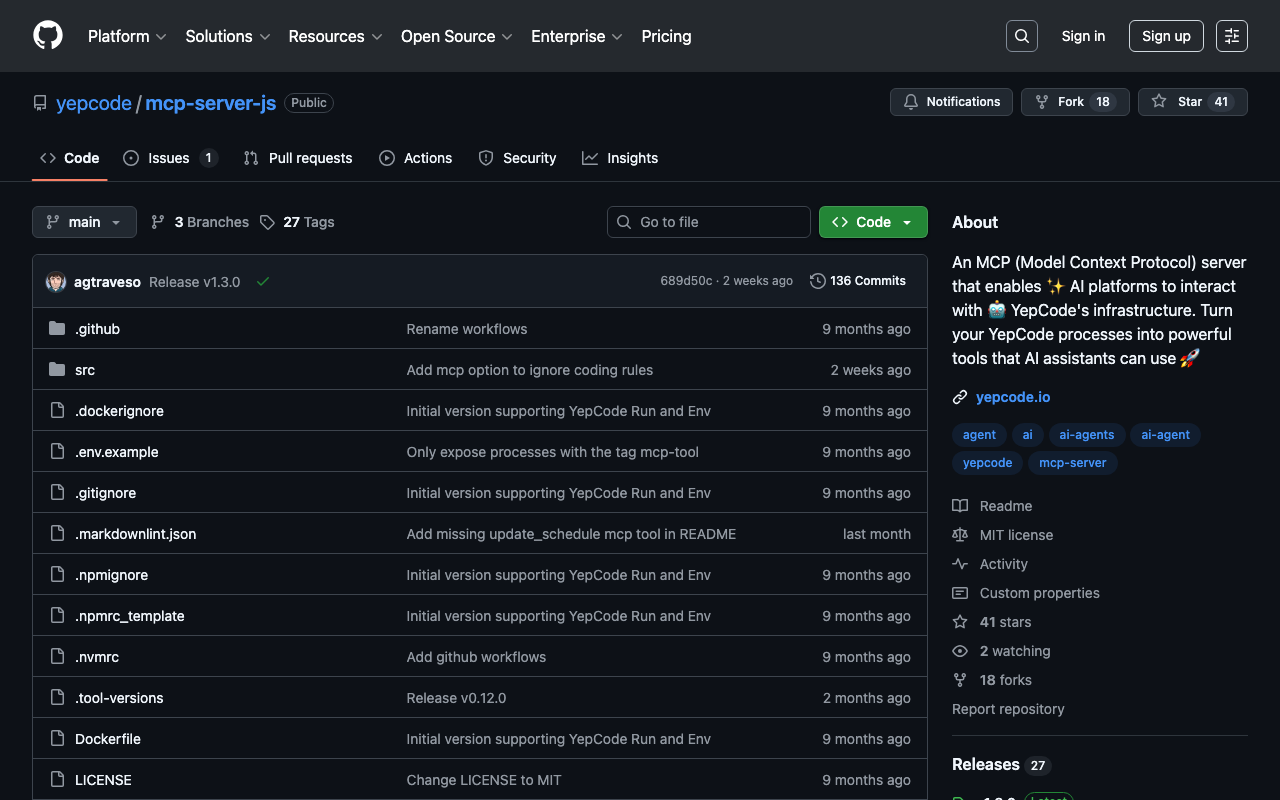This screenshot has height=800, width=1280.
Task: Open the green Code dropdown
Action: (872, 222)
